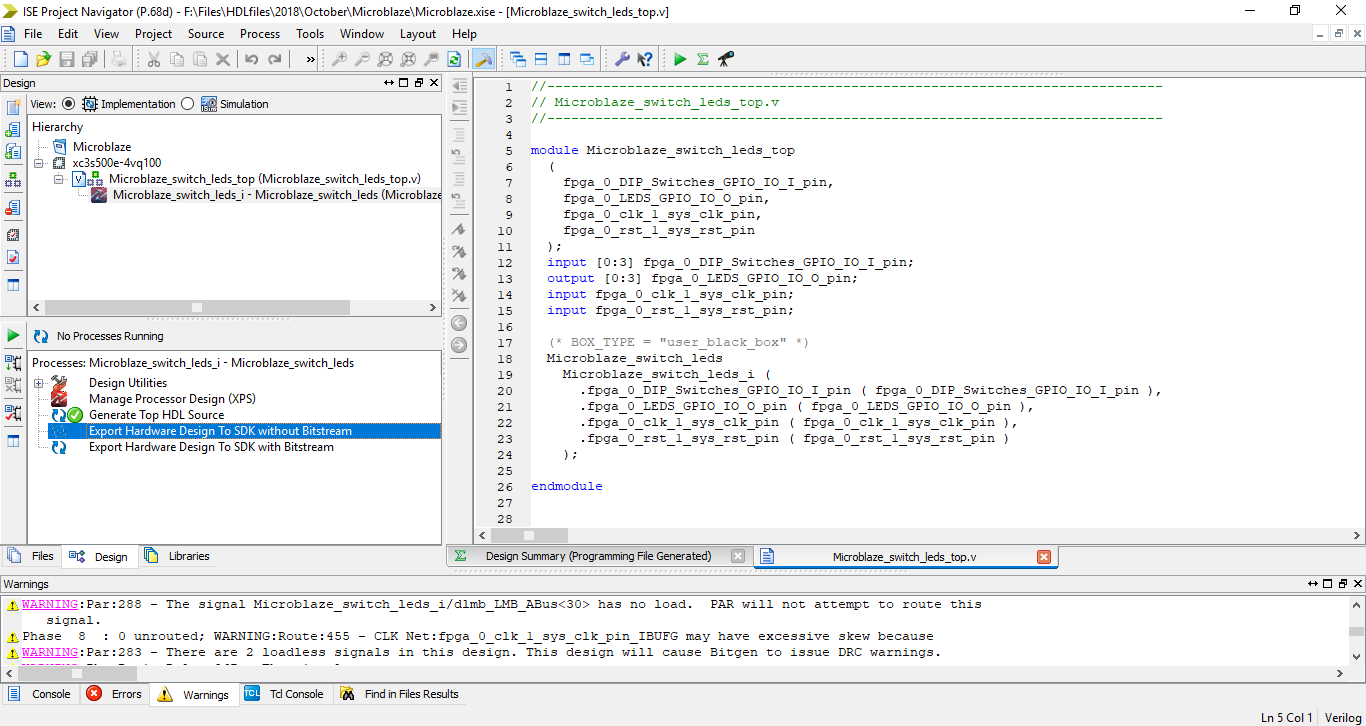Screen dimensions: 1366x726
Task: Switch to the Design Summary tab
Action: pyautogui.click(x=598, y=556)
